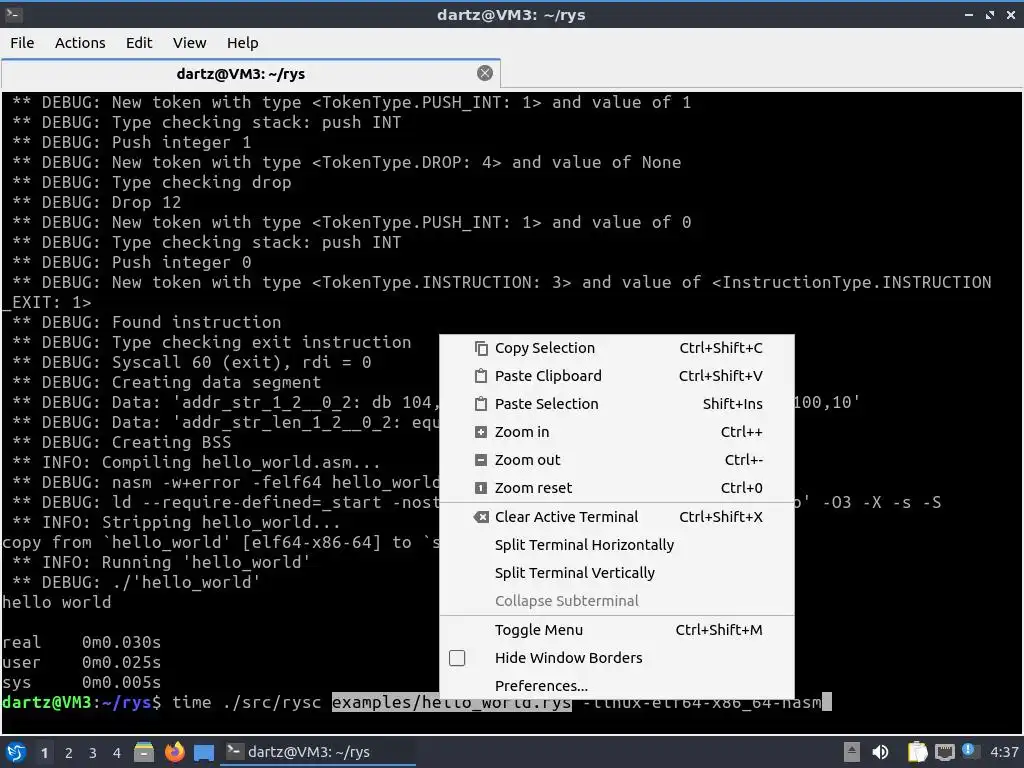Click the prompt text dartz@VM3:~/rys$
1024x768 pixels.
click(82, 703)
